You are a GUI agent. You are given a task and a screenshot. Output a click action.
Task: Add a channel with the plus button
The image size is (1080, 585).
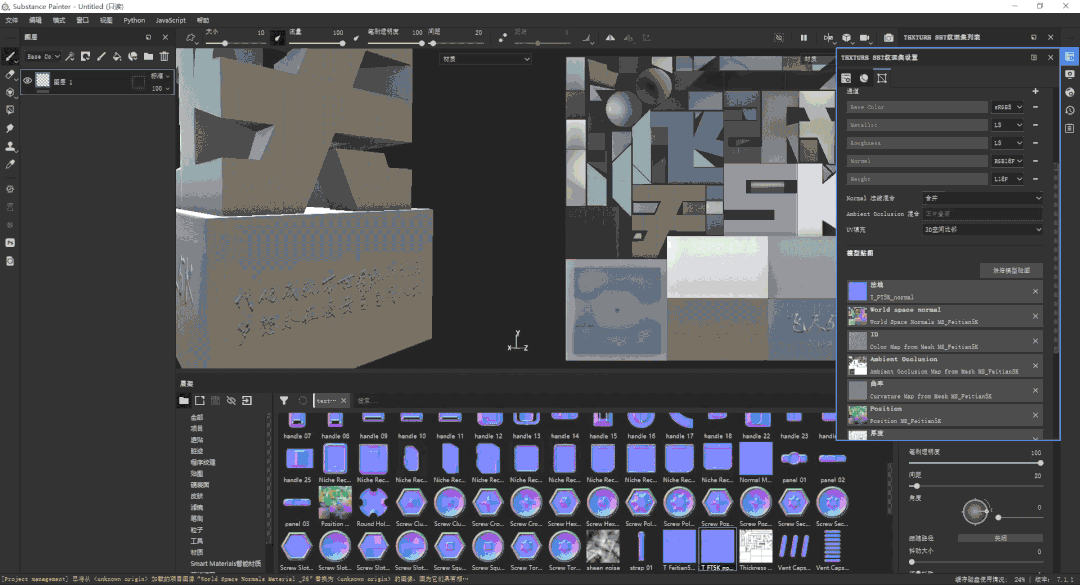coord(1035,91)
